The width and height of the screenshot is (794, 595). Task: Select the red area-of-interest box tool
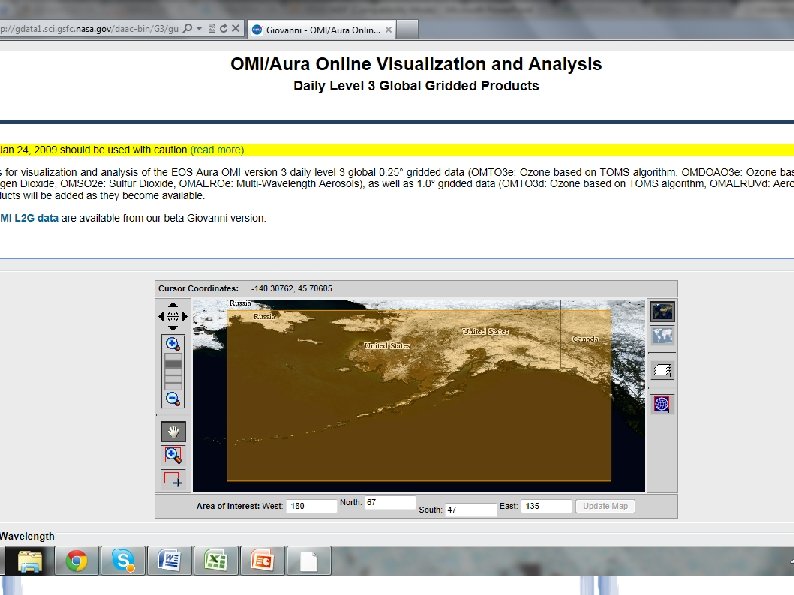pyautogui.click(x=173, y=479)
